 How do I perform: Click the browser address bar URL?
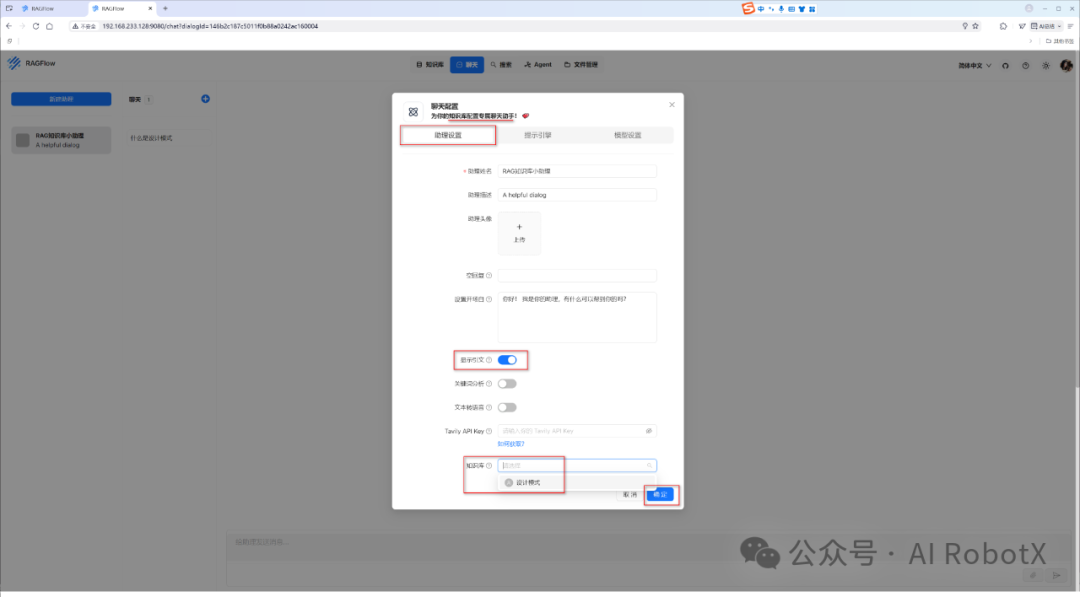click(210, 26)
